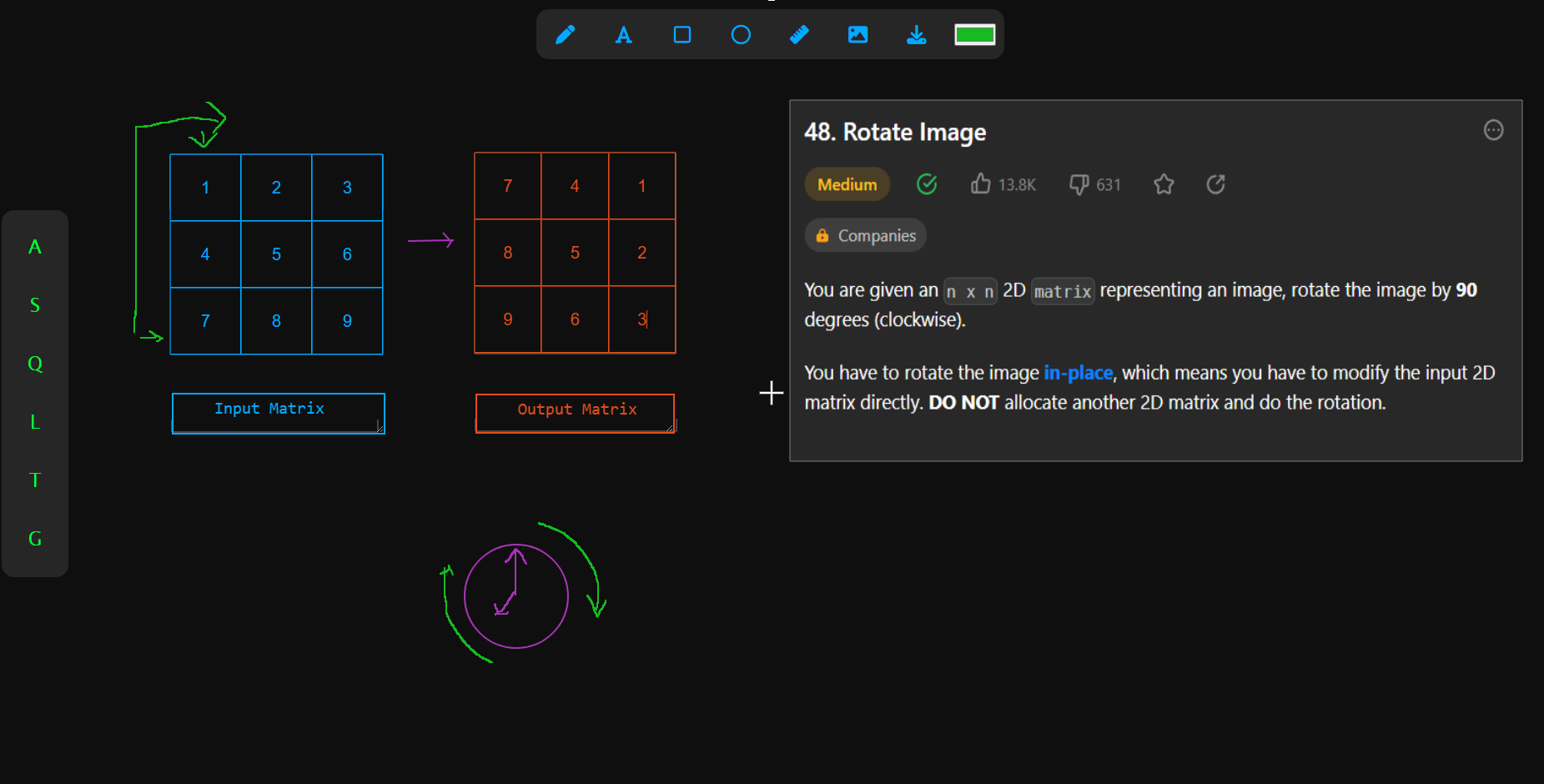
Task: Open the insert image tool
Action: coord(857,34)
